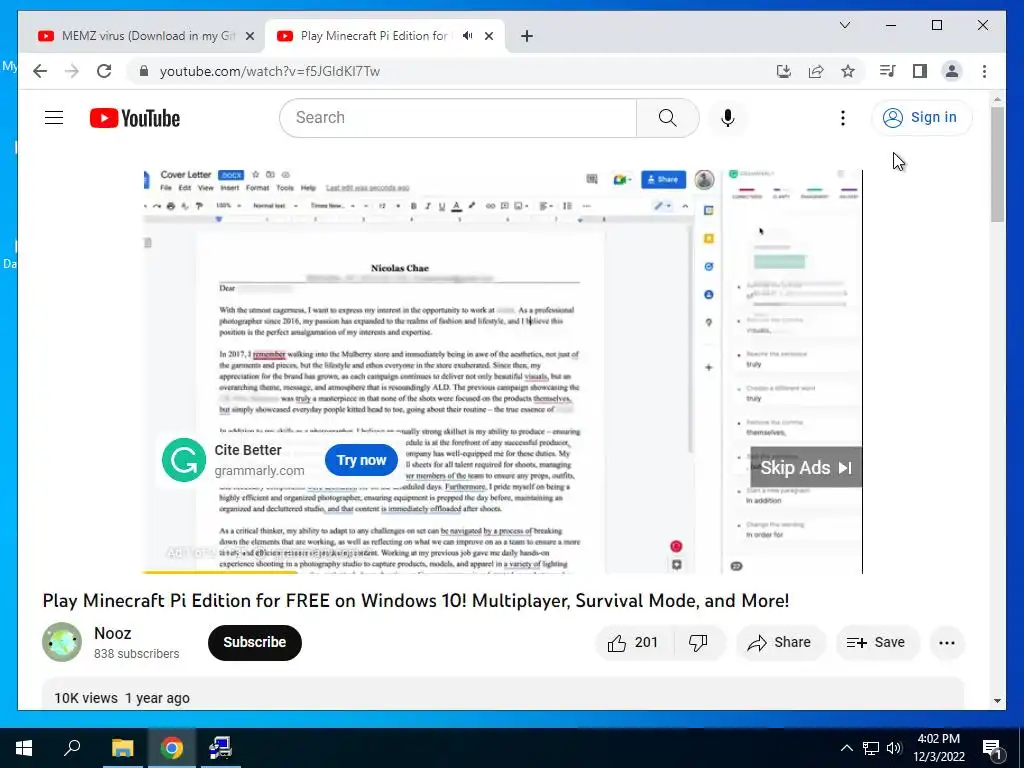Open grammarly.com ad link
1024x768 pixels.
point(259,471)
